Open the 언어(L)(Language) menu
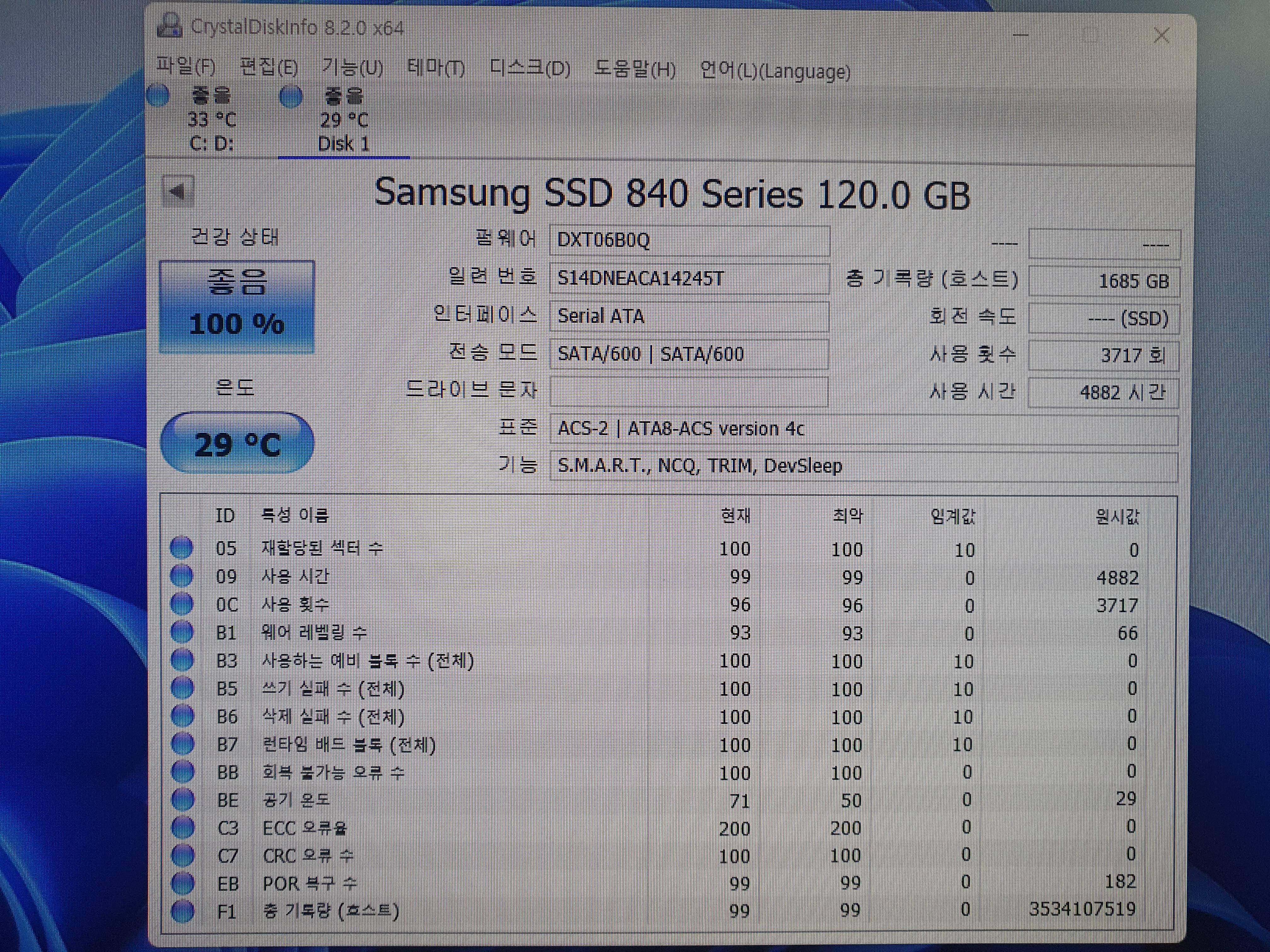 tap(775, 71)
